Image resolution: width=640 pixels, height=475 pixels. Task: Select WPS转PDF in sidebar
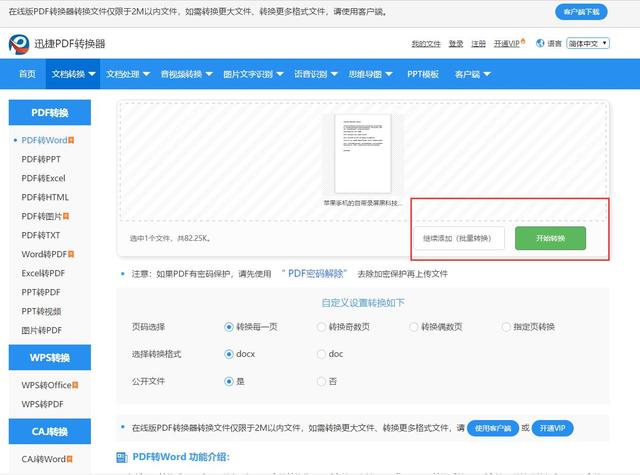42,404
